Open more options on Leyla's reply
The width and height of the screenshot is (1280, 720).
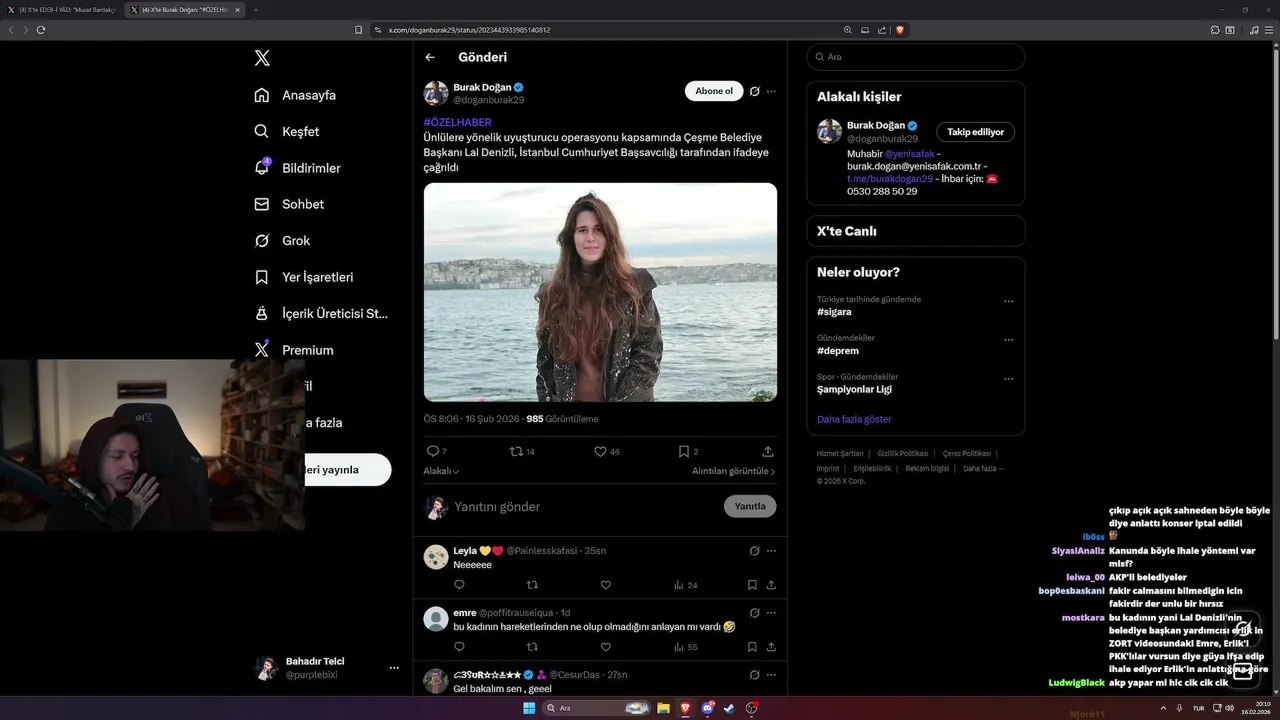coord(771,550)
